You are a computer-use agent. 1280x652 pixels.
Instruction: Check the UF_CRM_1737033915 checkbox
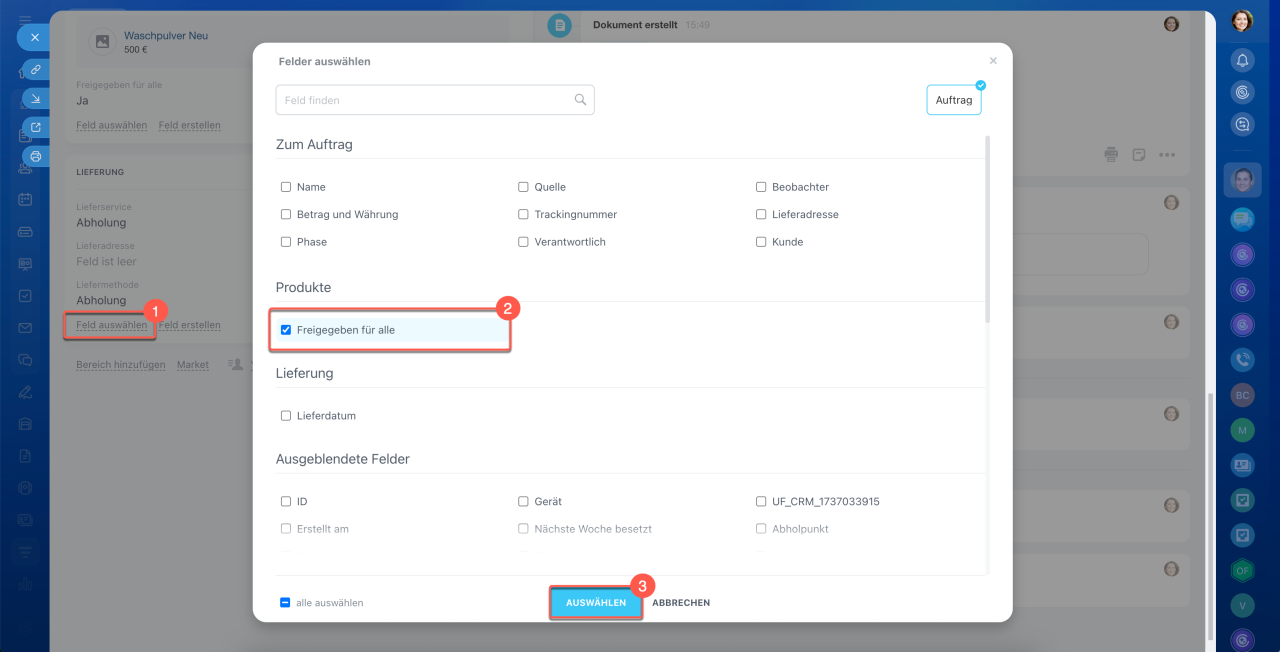(x=761, y=501)
